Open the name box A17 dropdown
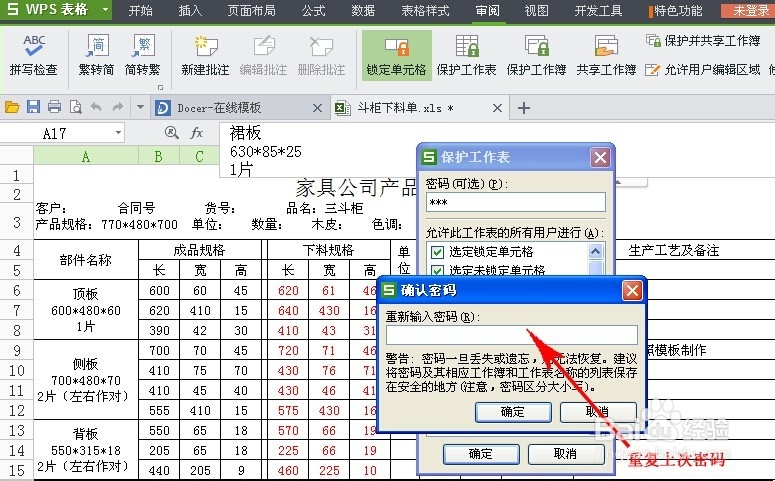775x481 pixels. click(x=118, y=132)
